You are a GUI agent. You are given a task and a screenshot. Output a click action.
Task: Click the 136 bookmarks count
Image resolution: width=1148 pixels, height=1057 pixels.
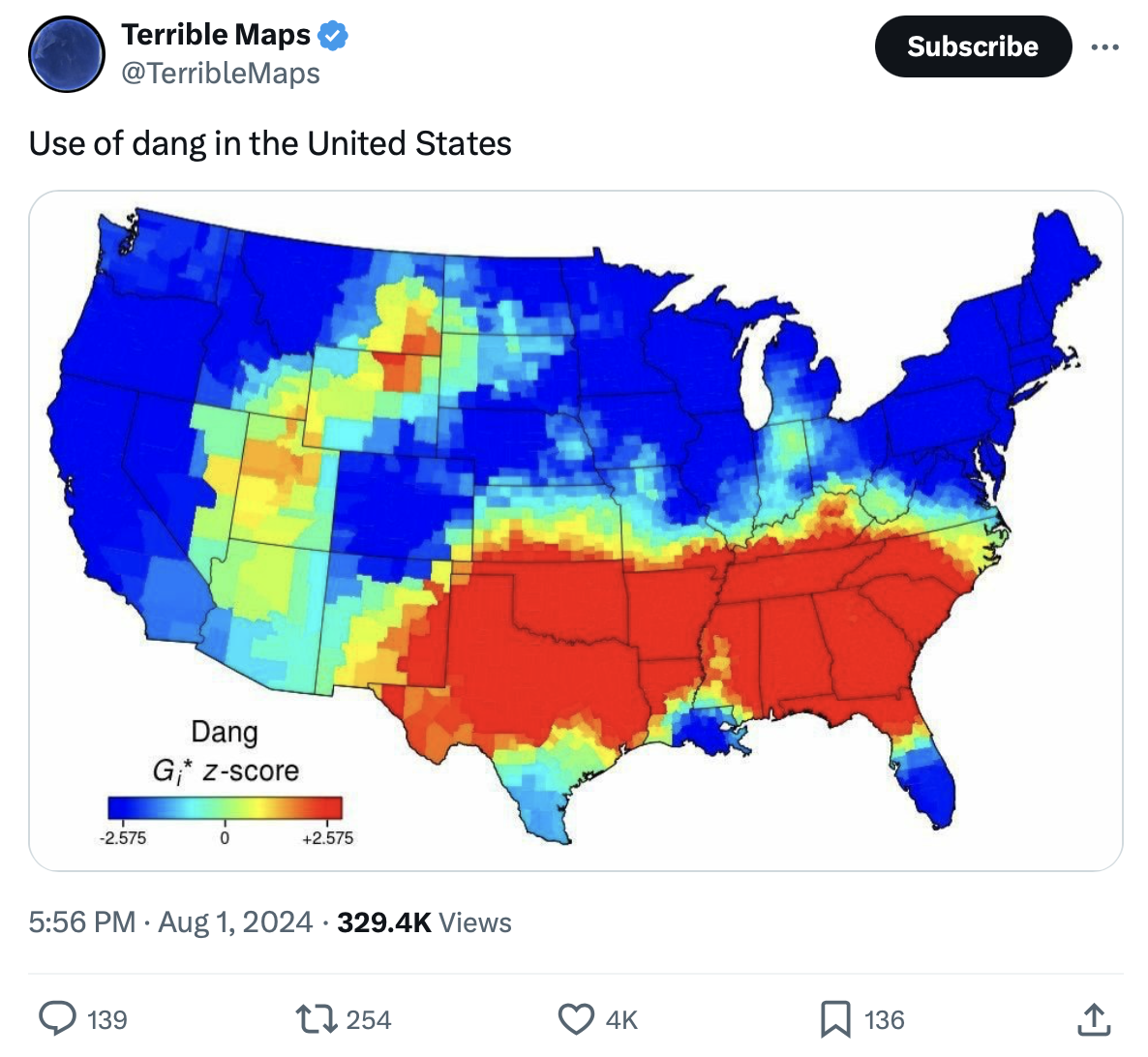pos(884,1020)
